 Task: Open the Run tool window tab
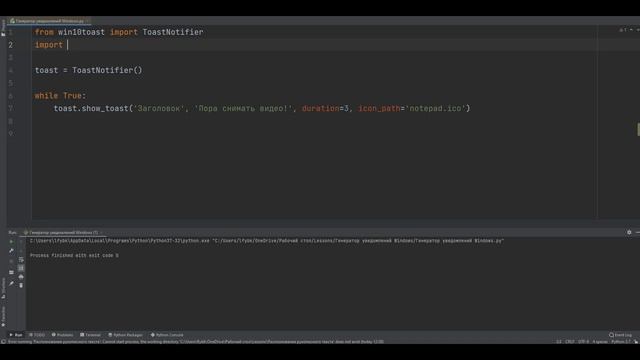tap(16, 335)
